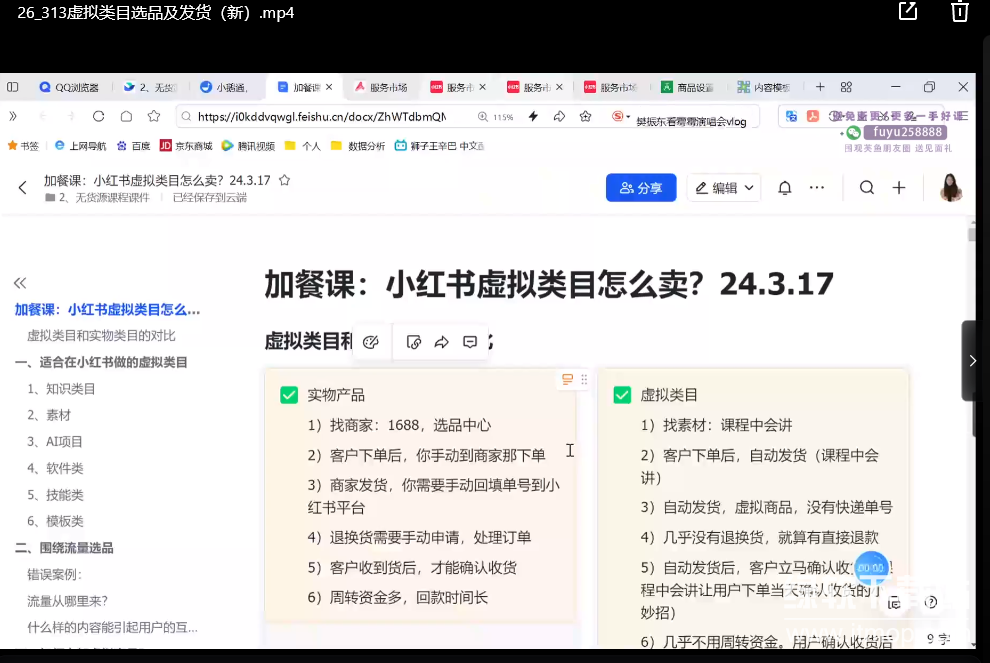Jump to outline section 一、适合在小红书做的虚拟类目

coord(101,362)
